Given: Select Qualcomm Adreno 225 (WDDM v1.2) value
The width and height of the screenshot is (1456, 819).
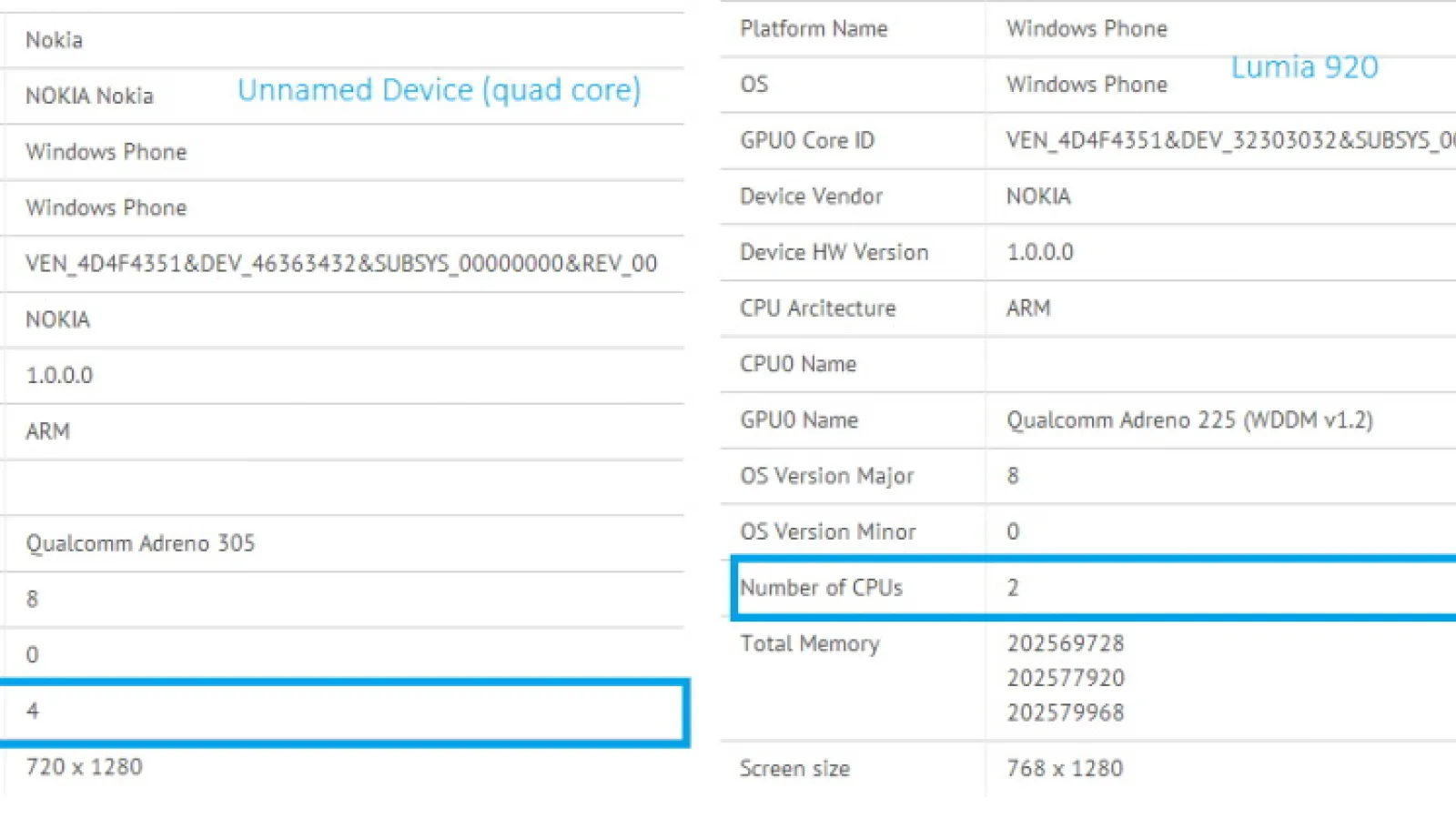Looking at the screenshot, I should click(1189, 420).
